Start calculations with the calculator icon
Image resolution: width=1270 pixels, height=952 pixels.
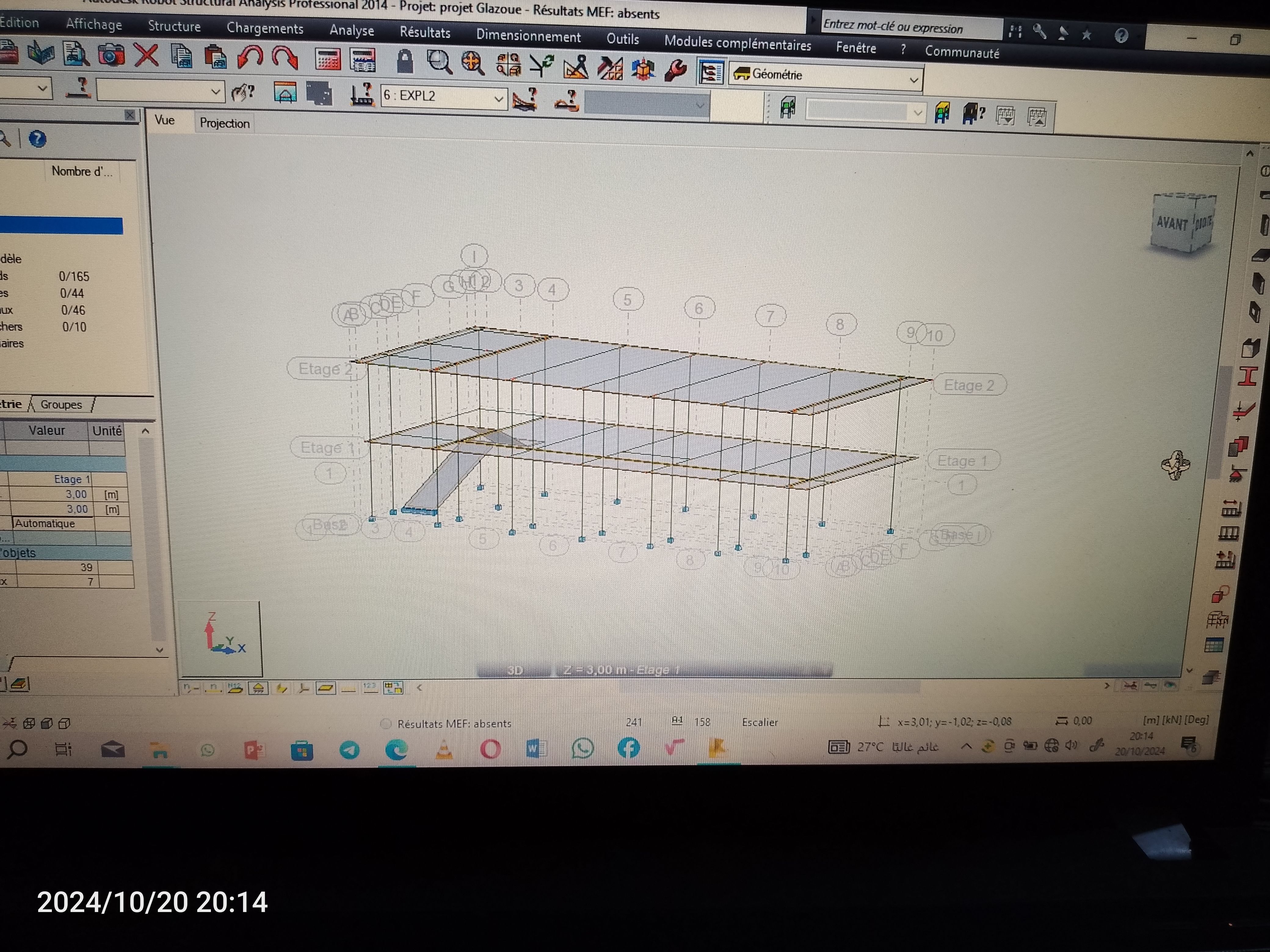pos(328,60)
